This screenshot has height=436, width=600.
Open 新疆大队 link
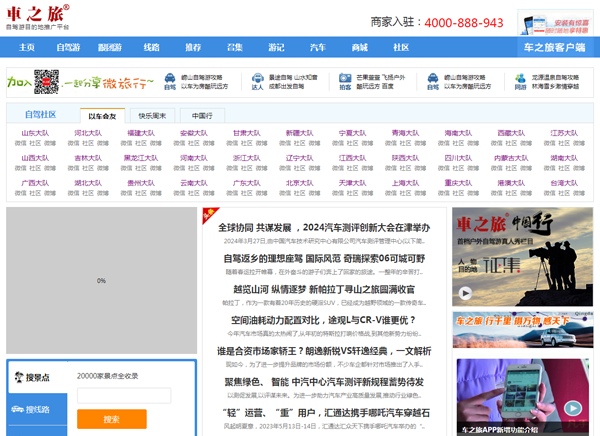[x=300, y=133]
